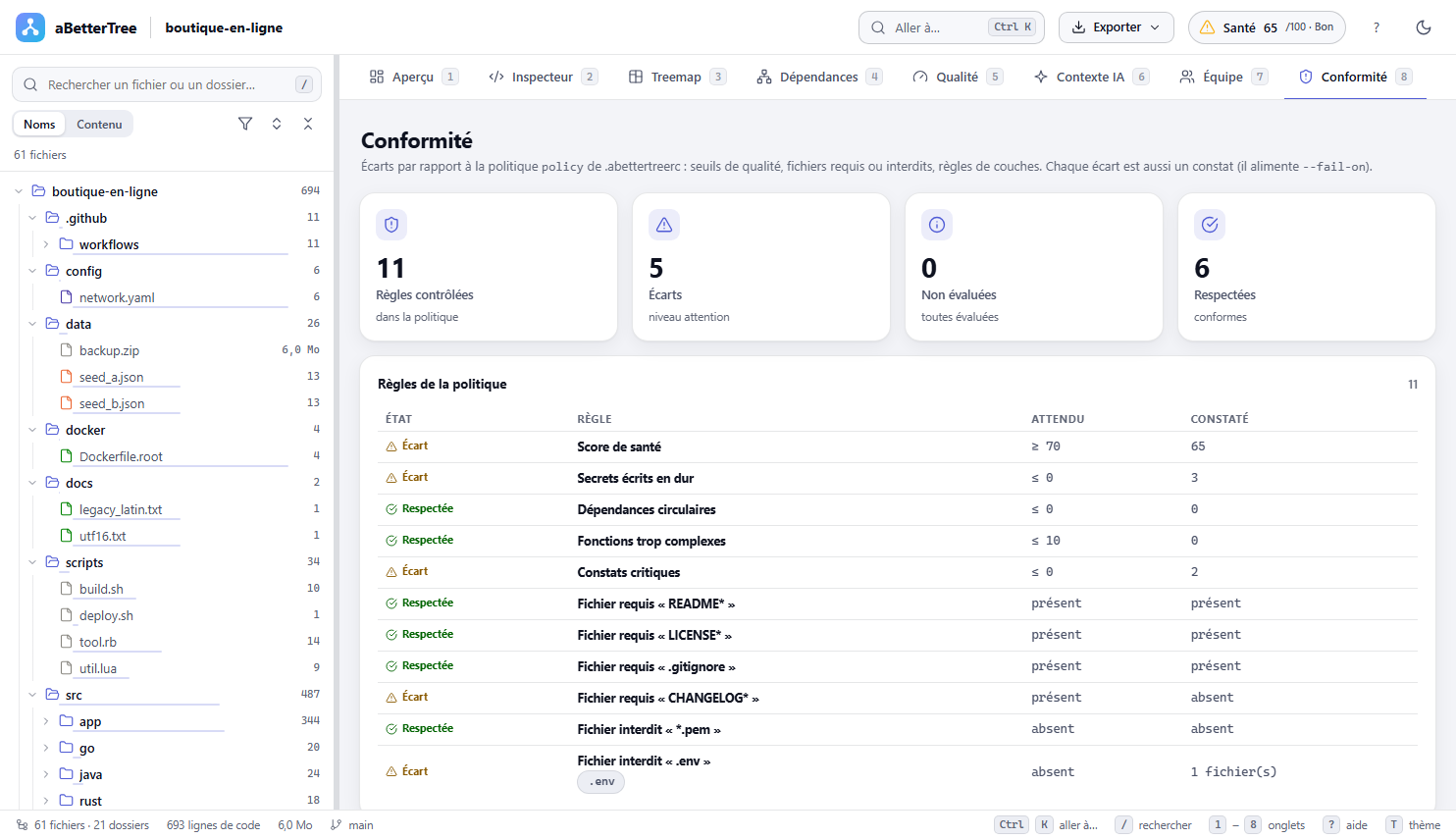The image size is (1456, 839).
Task: Open the Exporter dropdown
Action: click(1117, 27)
